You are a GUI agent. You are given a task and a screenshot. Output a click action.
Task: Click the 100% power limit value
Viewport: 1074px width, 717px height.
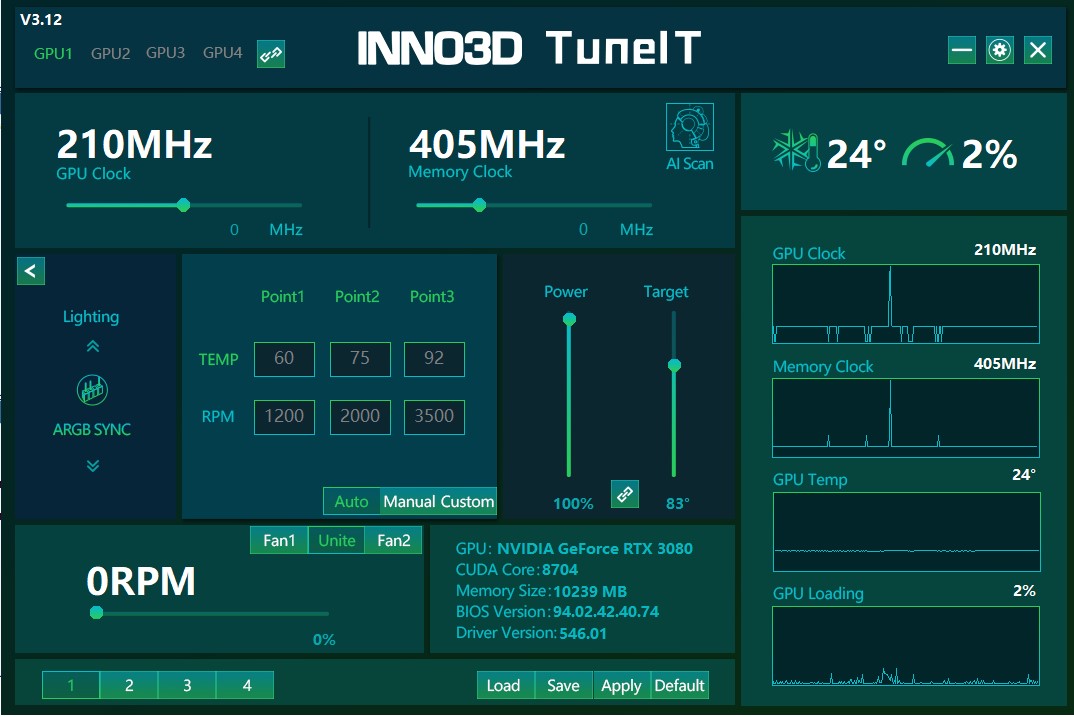pyautogui.click(x=573, y=504)
